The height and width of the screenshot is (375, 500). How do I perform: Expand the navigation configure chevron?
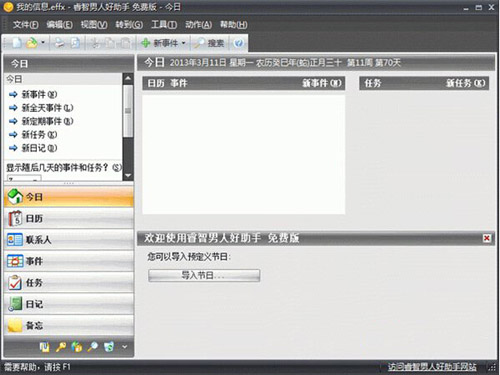(125, 347)
